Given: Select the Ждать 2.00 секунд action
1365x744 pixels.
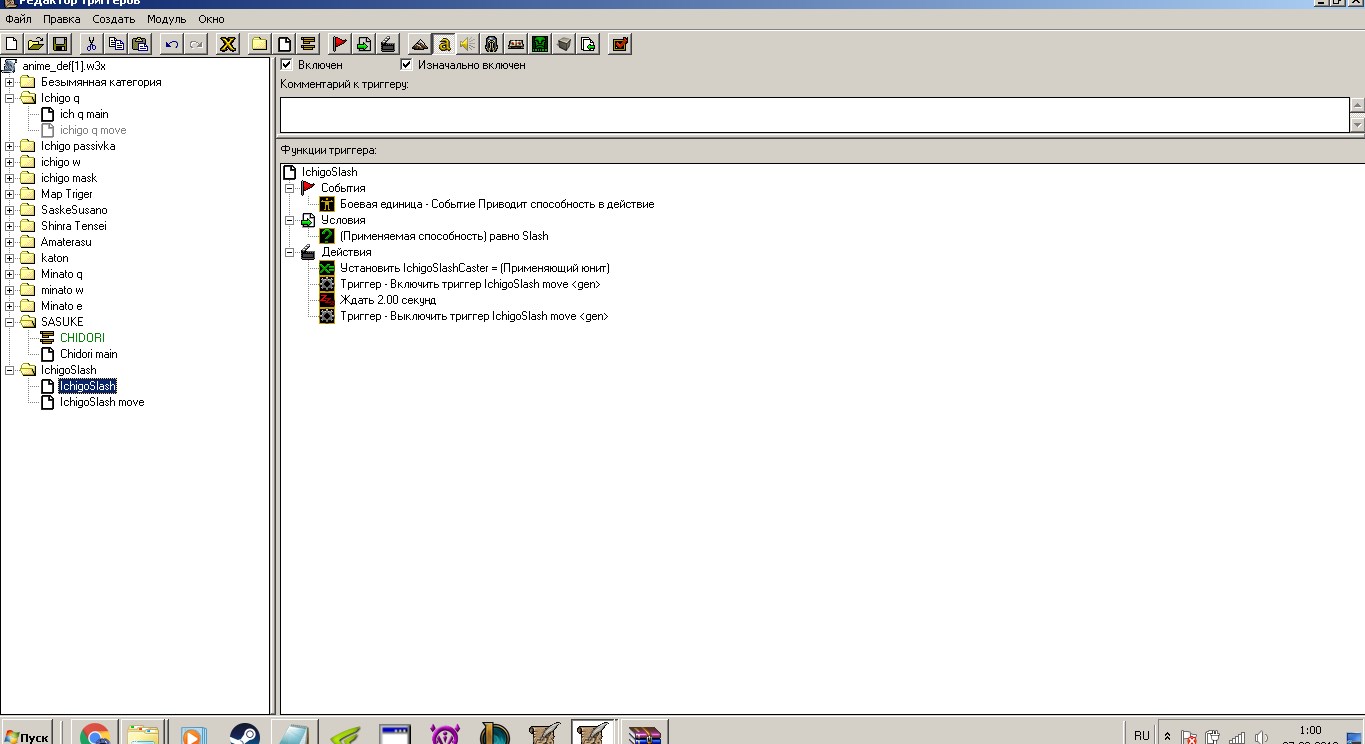Looking at the screenshot, I should coord(388,300).
